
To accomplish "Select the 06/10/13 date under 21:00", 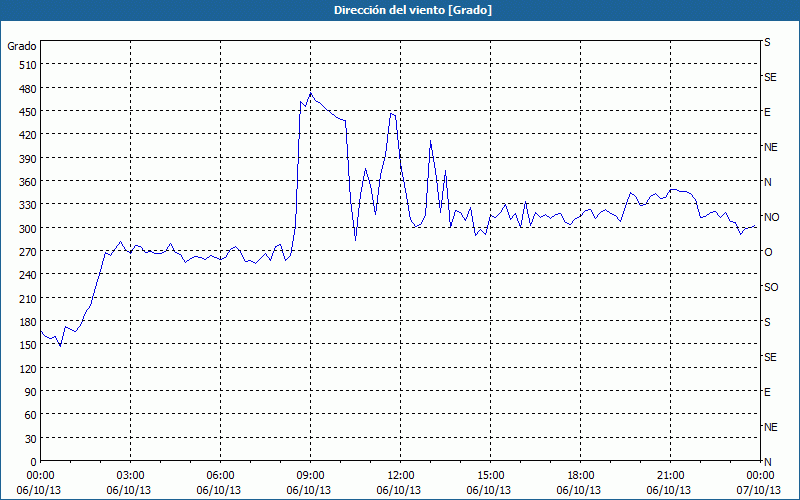I will [669, 490].
